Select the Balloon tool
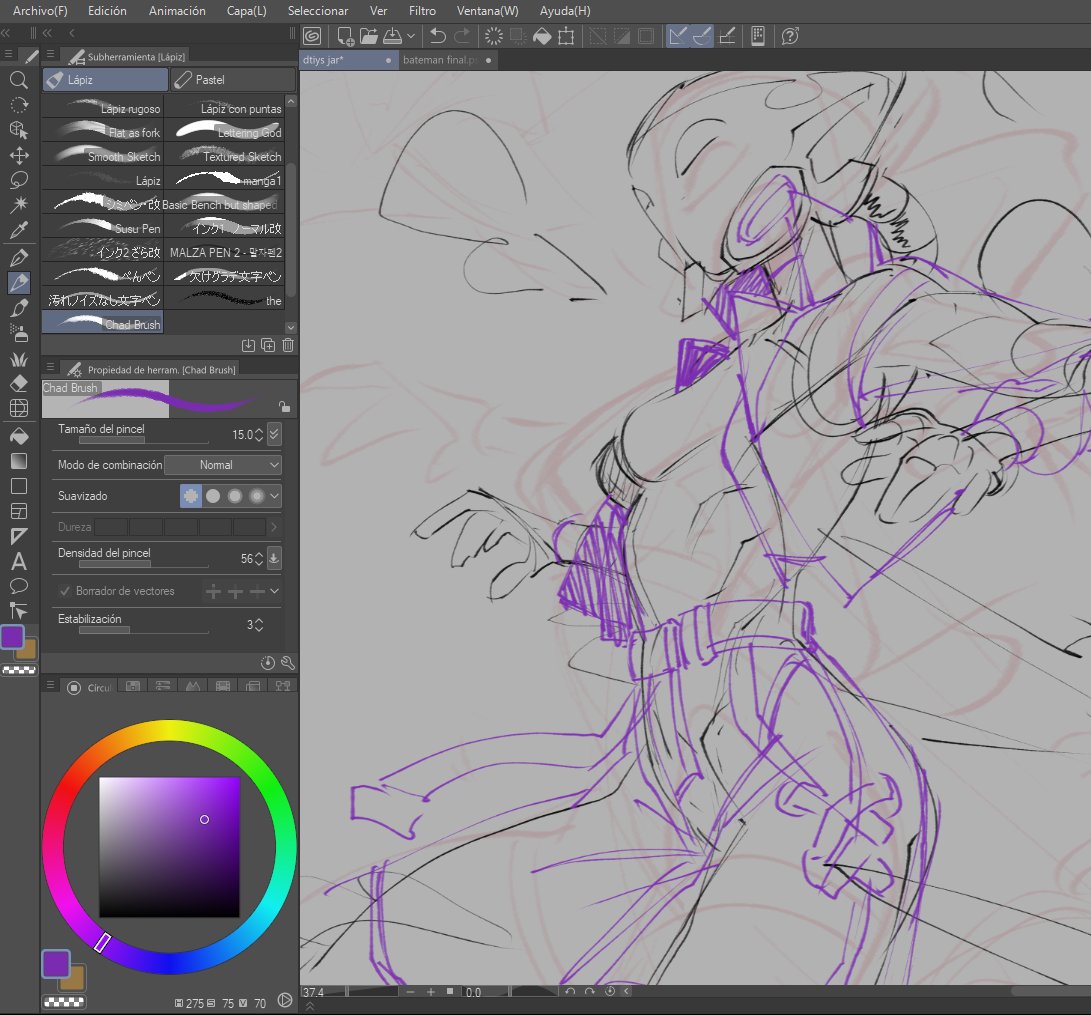The width and height of the screenshot is (1091, 1015). tap(19, 586)
